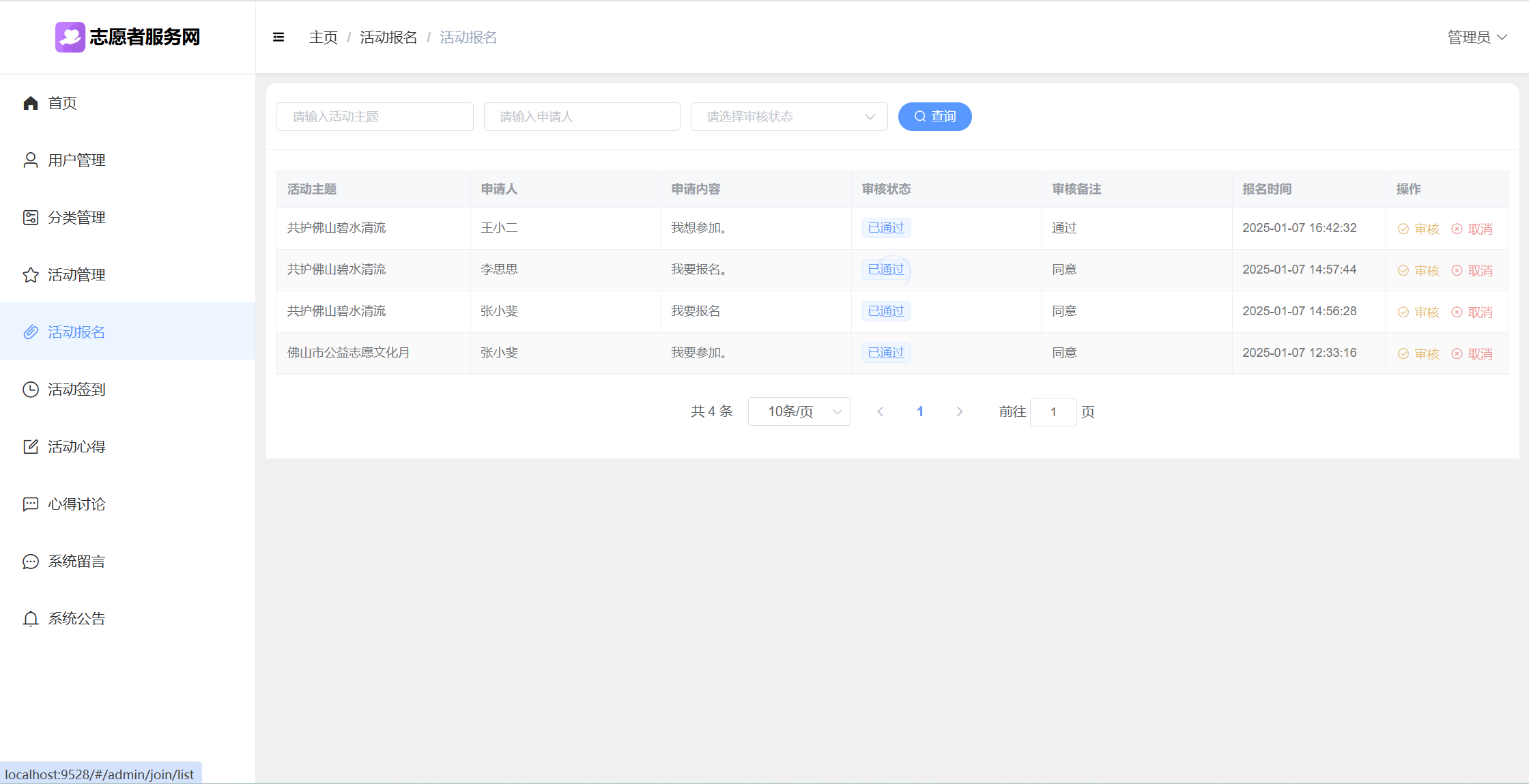Open the 心得讨论 menu item

pyautogui.click(x=76, y=504)
